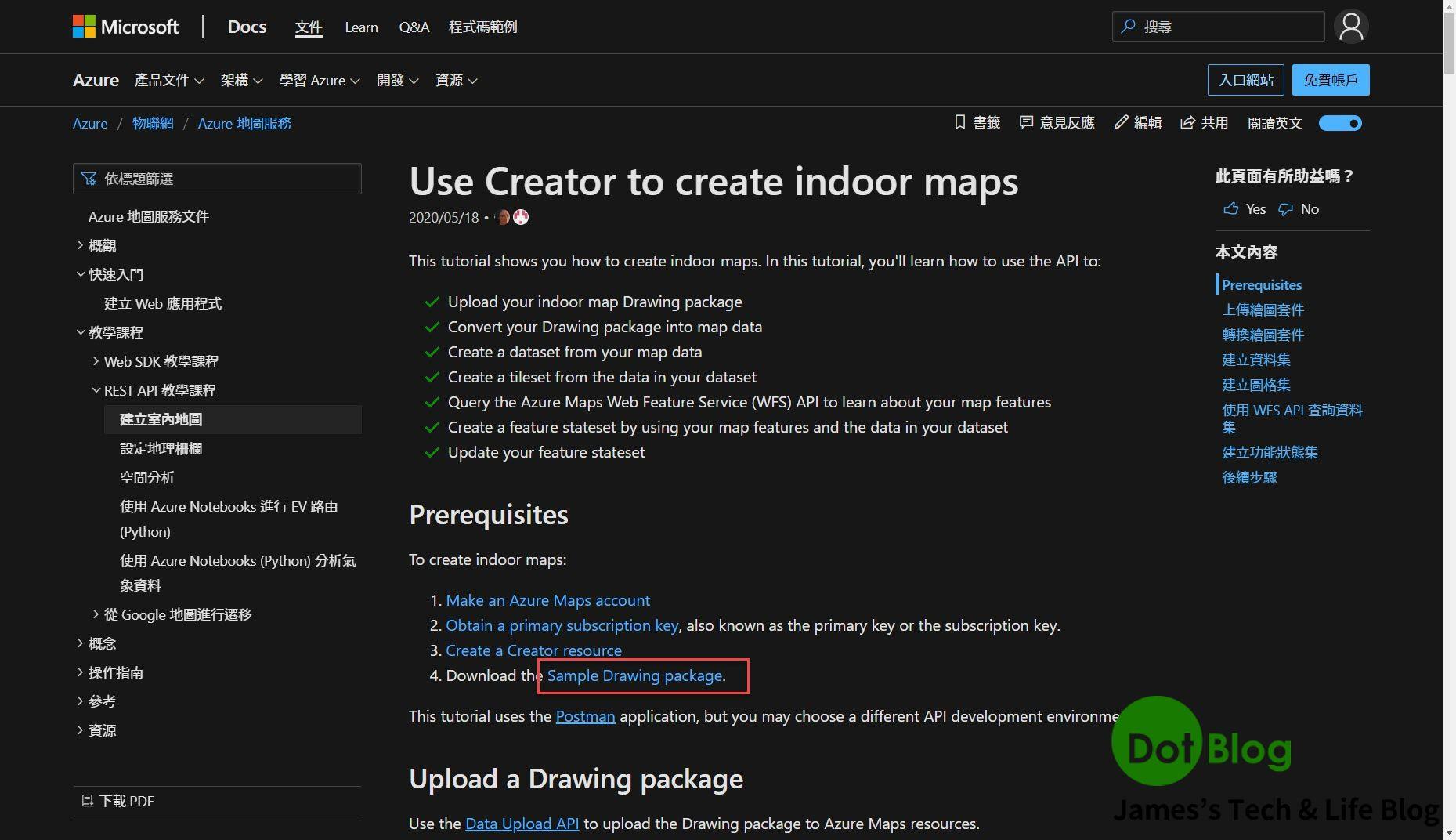Click the 共用 share icon
This screenshot has height=840, width=1456.
click(1188, 122)
